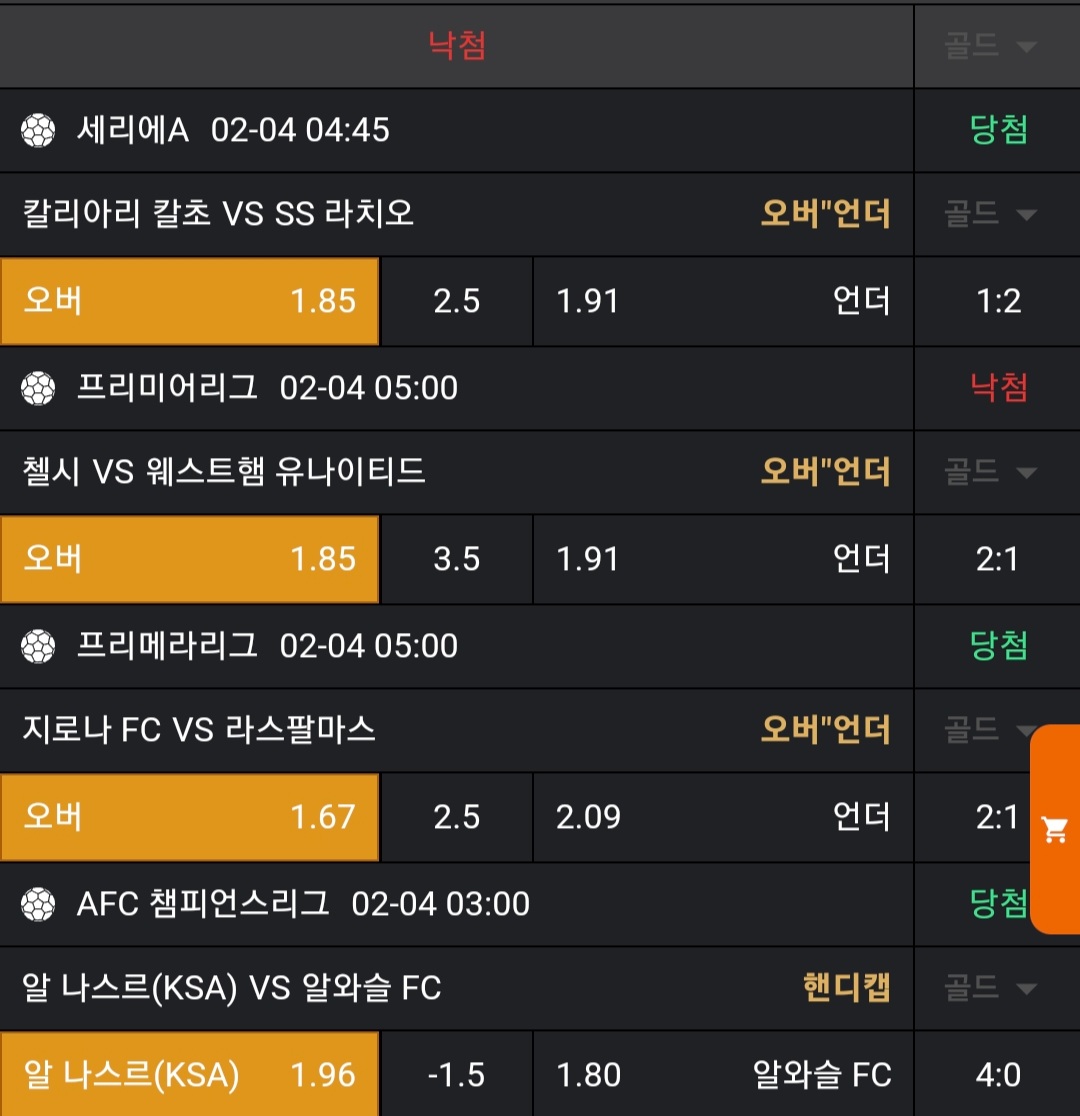
Task: Click the 낙첨 status header at top
Action: coord(457,46)
